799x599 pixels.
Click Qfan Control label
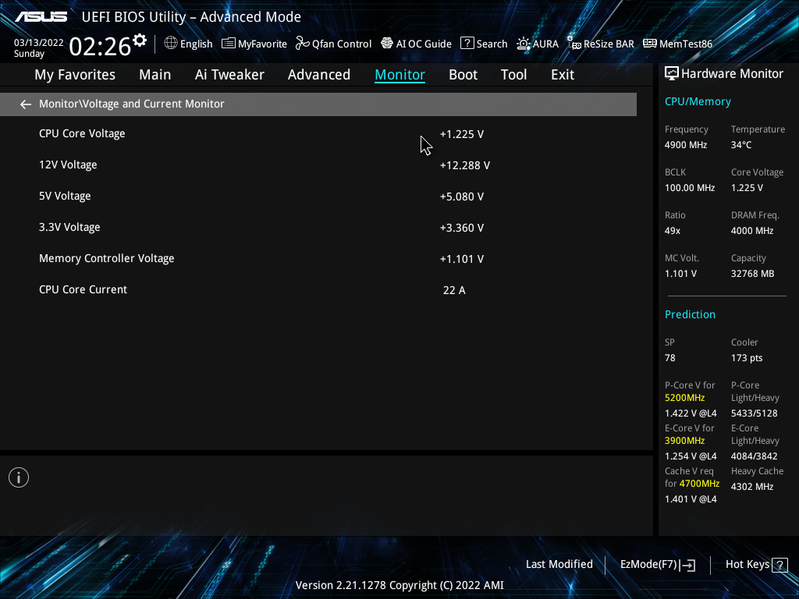tap(342, 44)
